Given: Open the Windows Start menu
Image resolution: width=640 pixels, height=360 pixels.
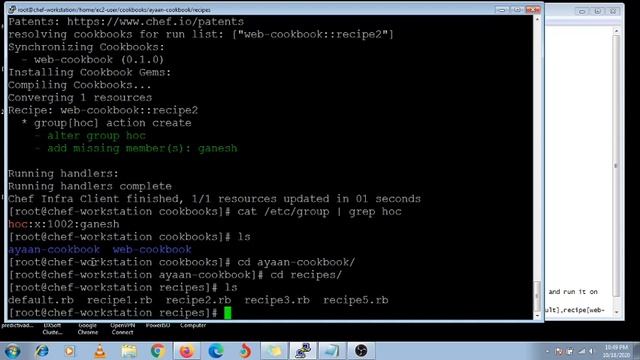Looking at the screenshot, I should (x=12, y=351).
